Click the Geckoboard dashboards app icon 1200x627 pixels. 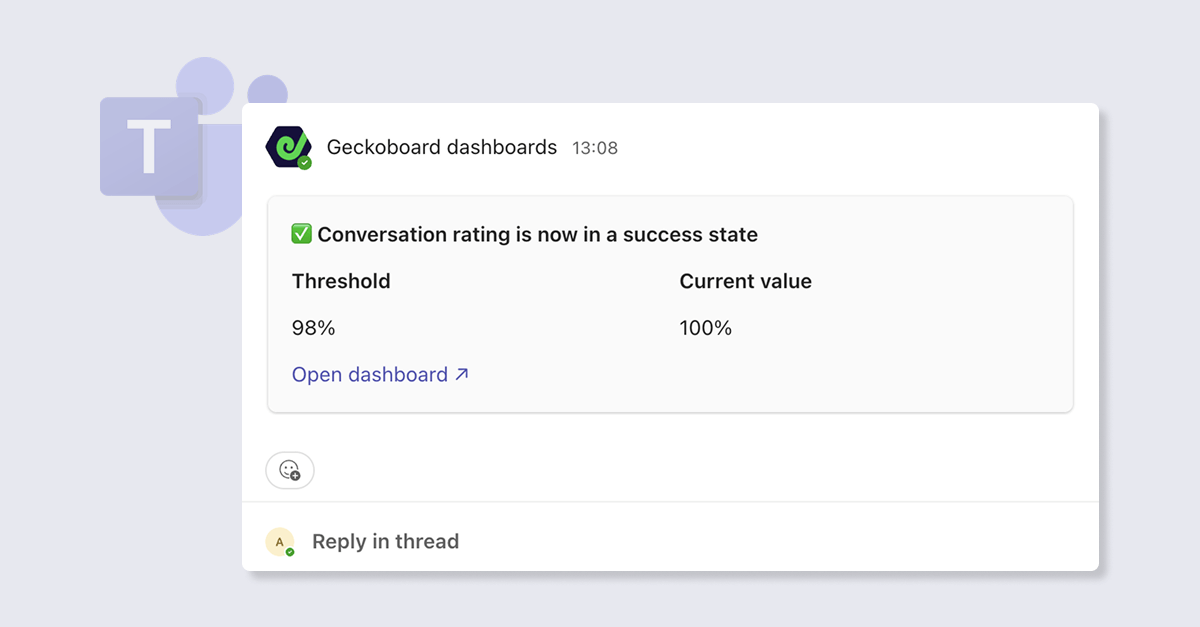[288, 147]
